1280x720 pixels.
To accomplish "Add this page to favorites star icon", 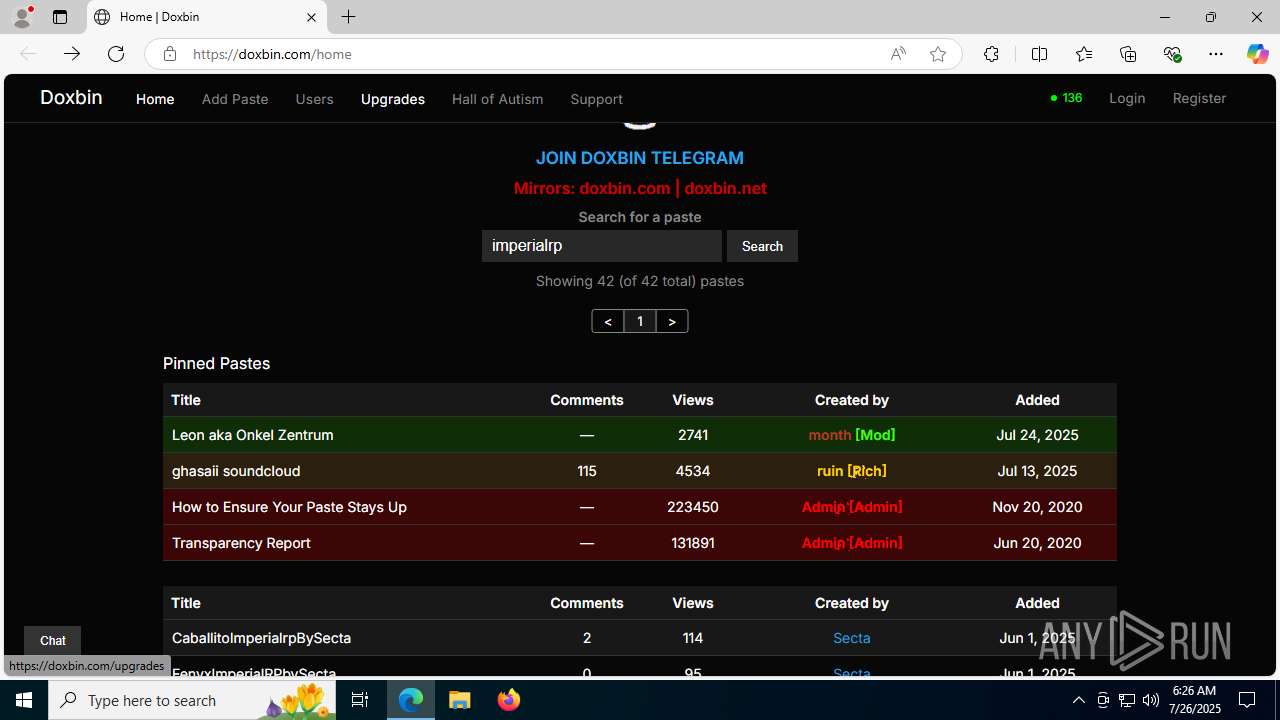I will [x=938, y=54].
